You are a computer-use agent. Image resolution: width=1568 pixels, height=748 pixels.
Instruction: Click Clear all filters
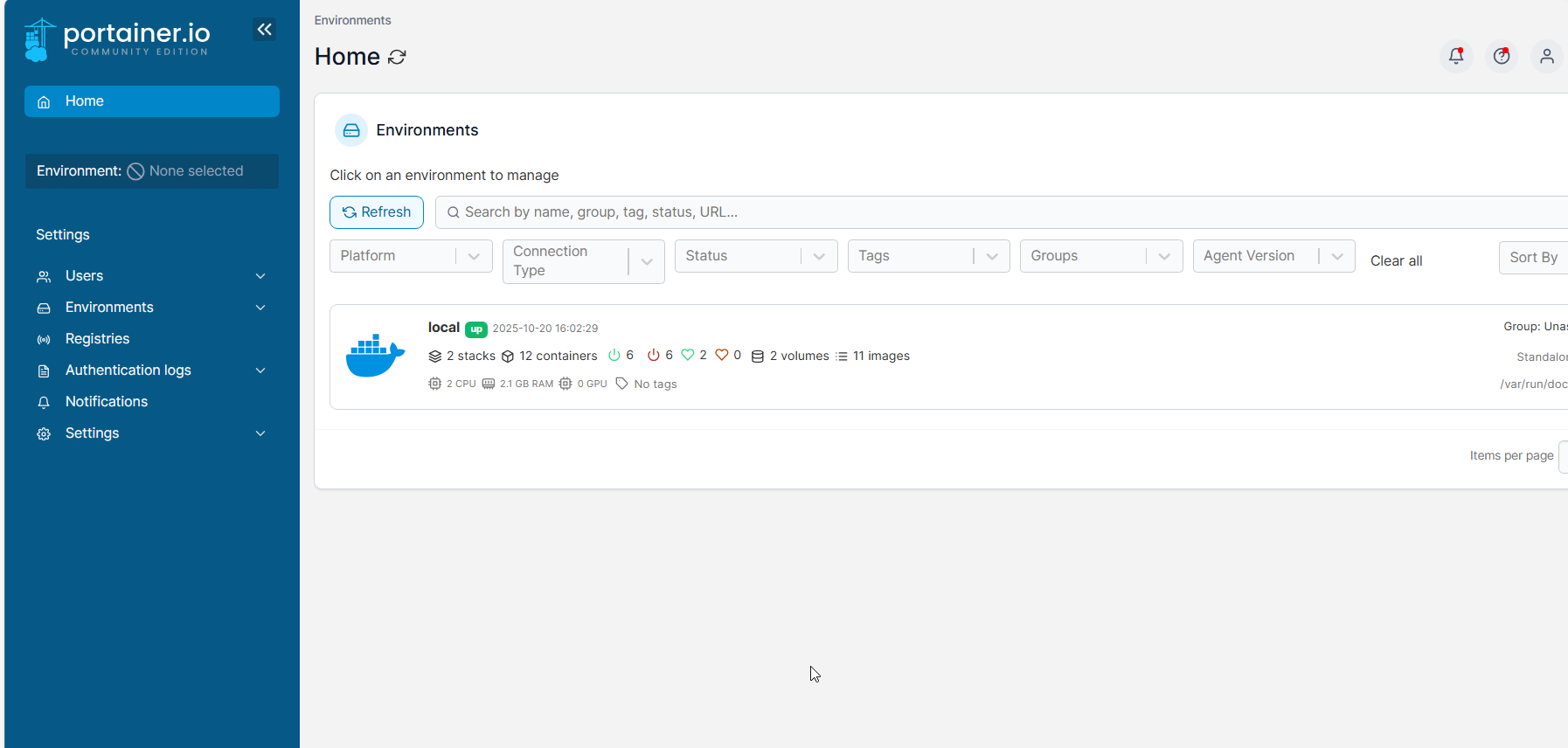[1396, 260]
